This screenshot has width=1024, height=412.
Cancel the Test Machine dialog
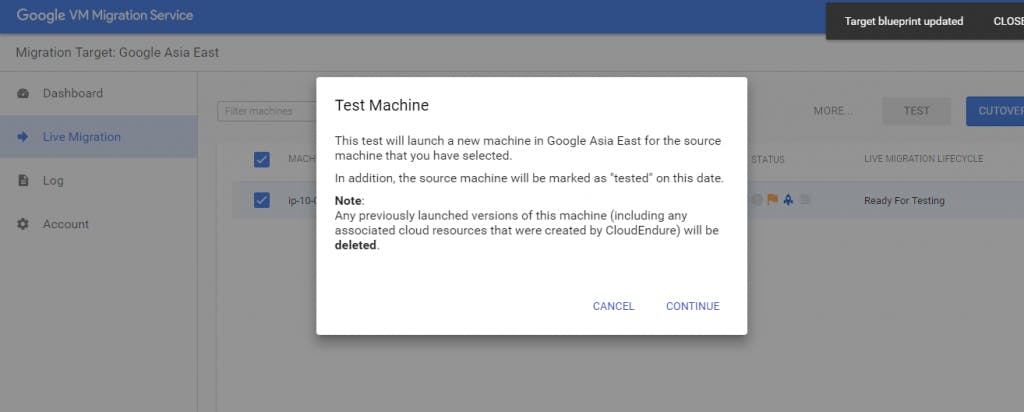point(613,306)
